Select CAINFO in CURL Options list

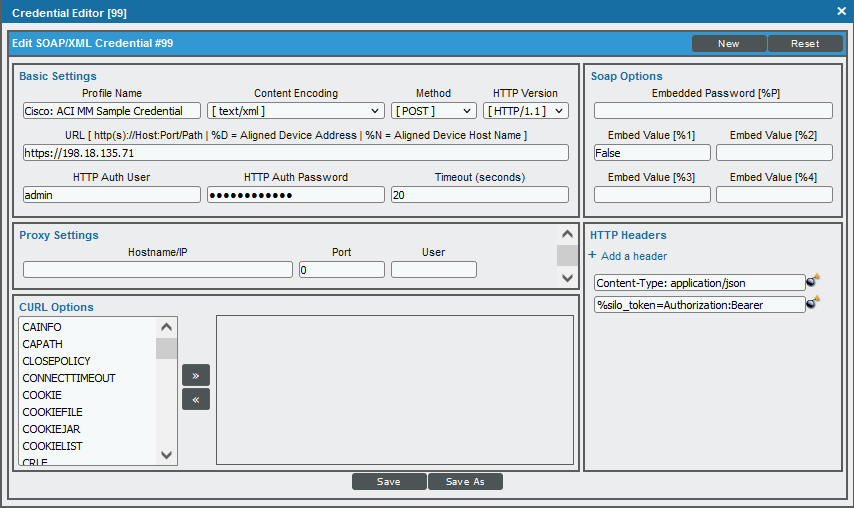(x=87, y=327)
